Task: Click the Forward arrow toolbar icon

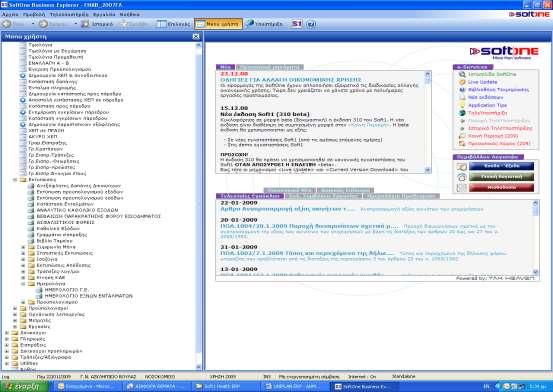Action: [43, 24]
